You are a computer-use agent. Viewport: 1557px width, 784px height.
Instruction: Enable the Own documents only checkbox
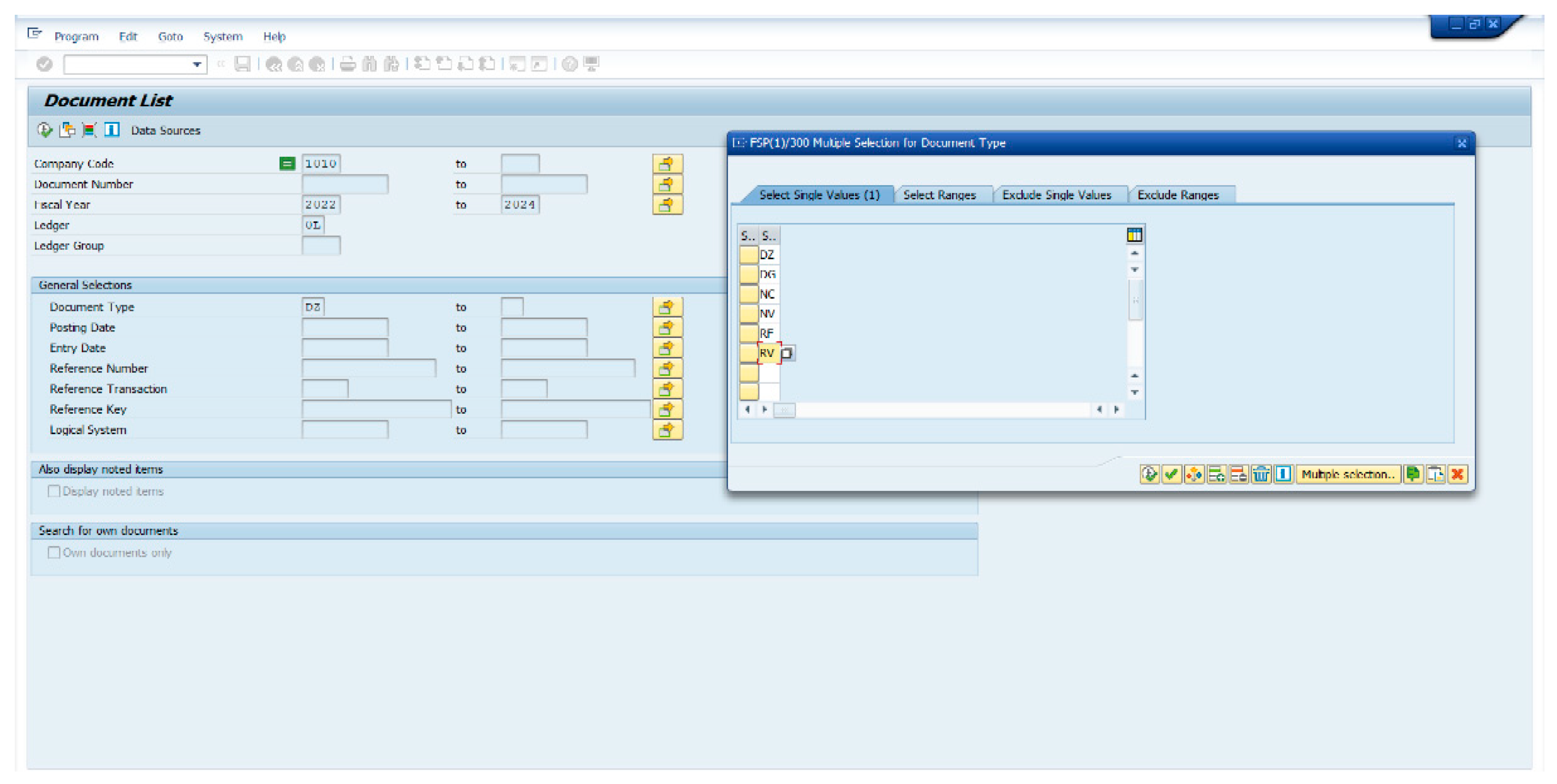coord(54,552)
